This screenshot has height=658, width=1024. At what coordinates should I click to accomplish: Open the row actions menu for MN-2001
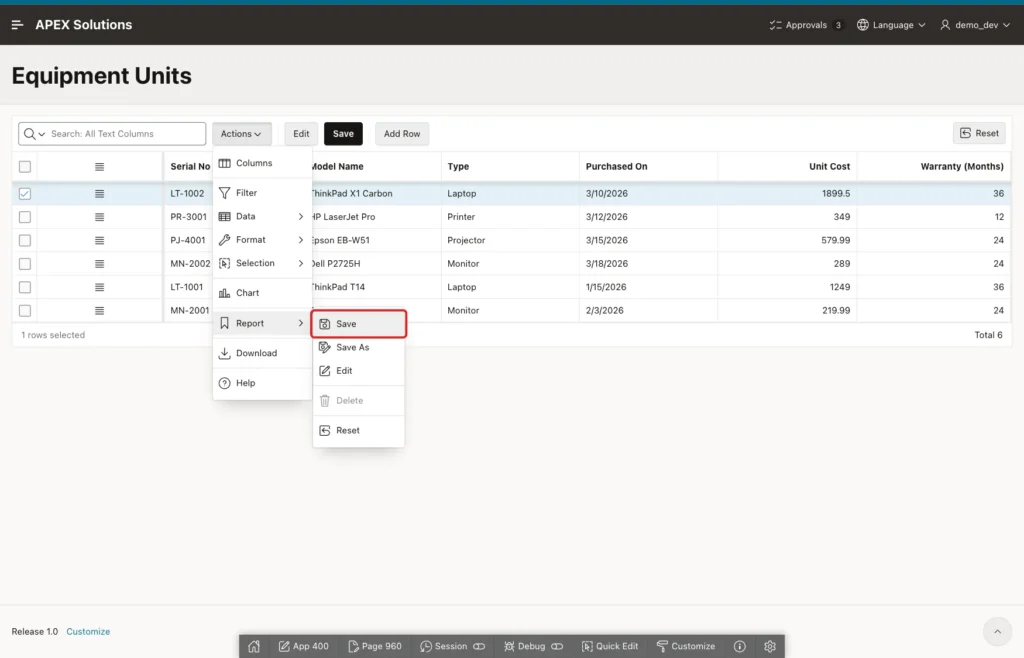[99, 311]
